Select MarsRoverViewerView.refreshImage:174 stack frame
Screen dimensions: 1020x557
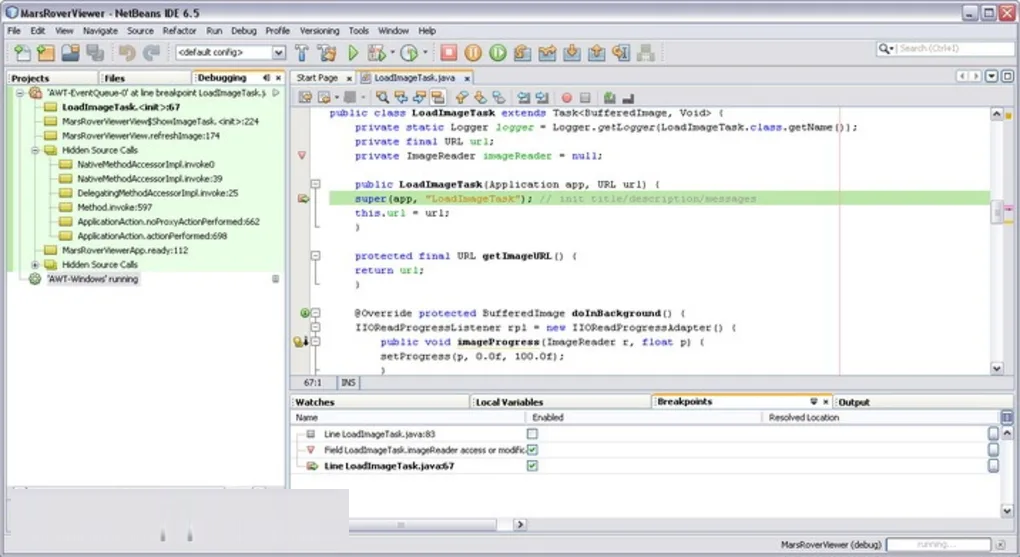[141, 136]
